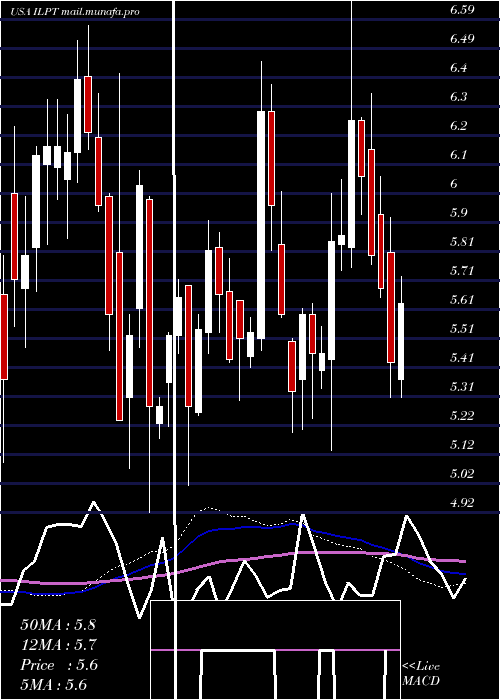Click the 6.49 price axis label
500x700 pixels.
(x=462, y=39)
